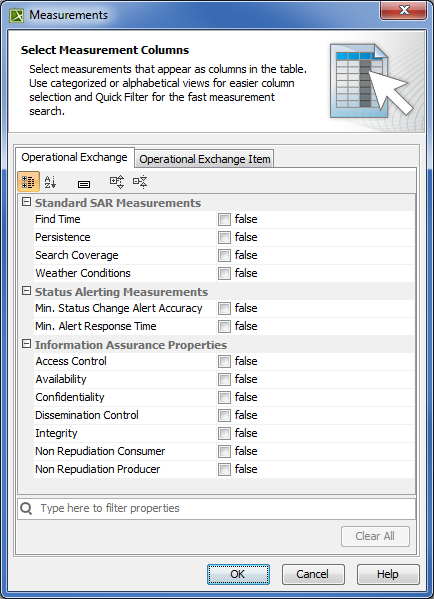Click the Cancel button
This screenshot has width=434, height=599.
click(313, 574)
